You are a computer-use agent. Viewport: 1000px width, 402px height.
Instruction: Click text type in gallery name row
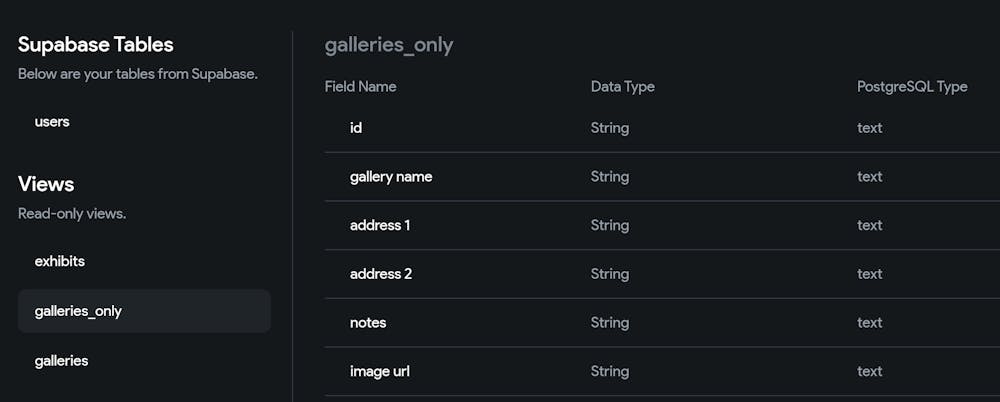coord(870,177)
